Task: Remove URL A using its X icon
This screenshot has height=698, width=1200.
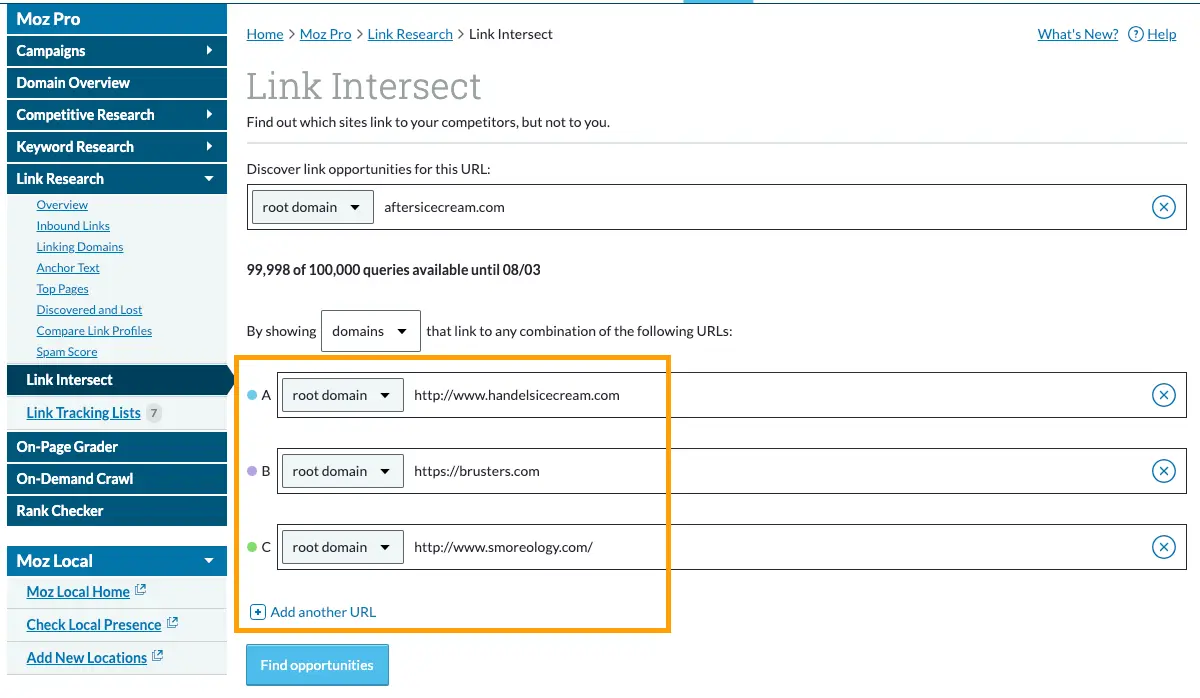Action: coord(1163,394)
